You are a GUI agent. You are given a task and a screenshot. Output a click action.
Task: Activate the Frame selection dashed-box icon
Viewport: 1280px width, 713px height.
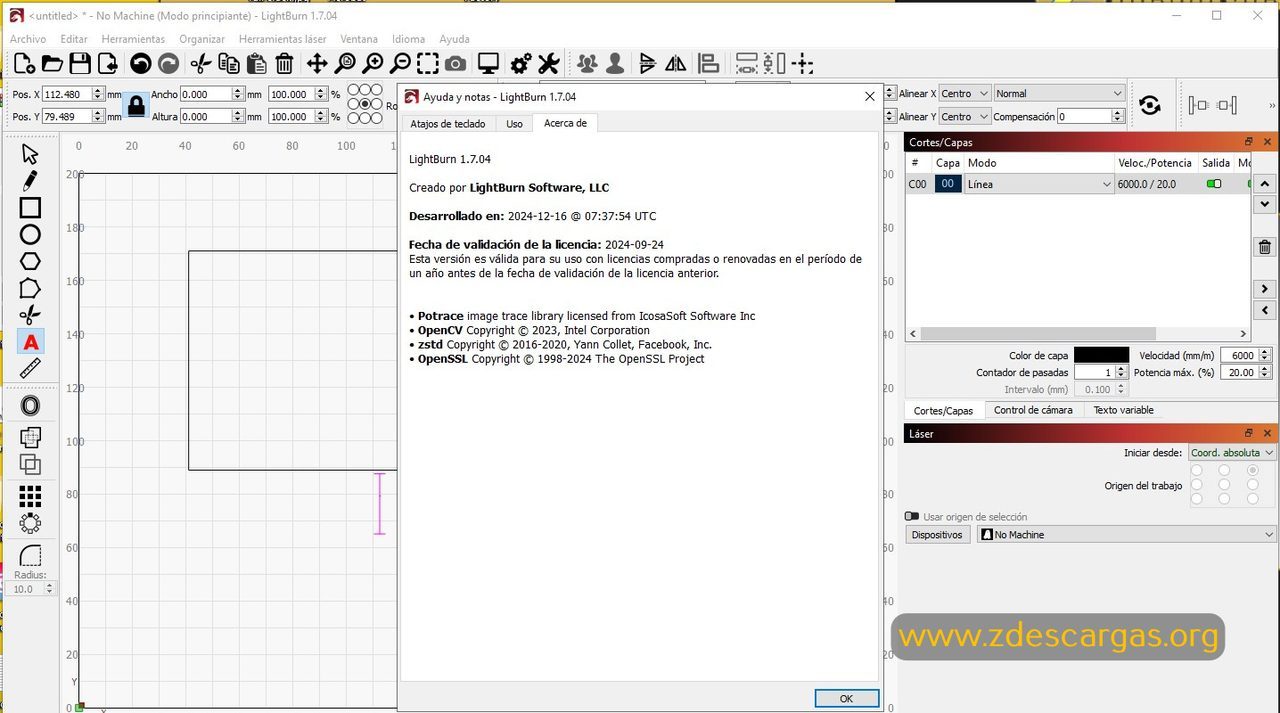pos(428,64)
